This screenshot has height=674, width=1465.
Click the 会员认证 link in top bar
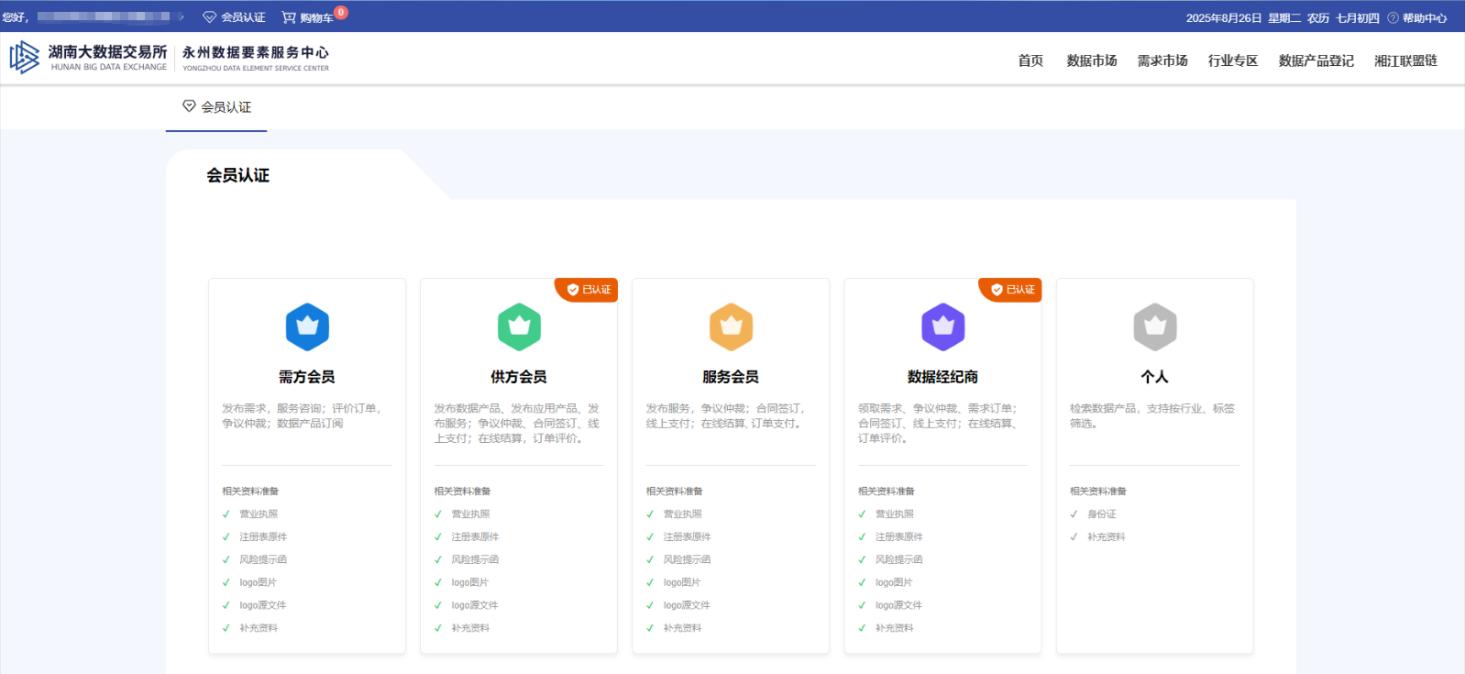click(234, 17)
